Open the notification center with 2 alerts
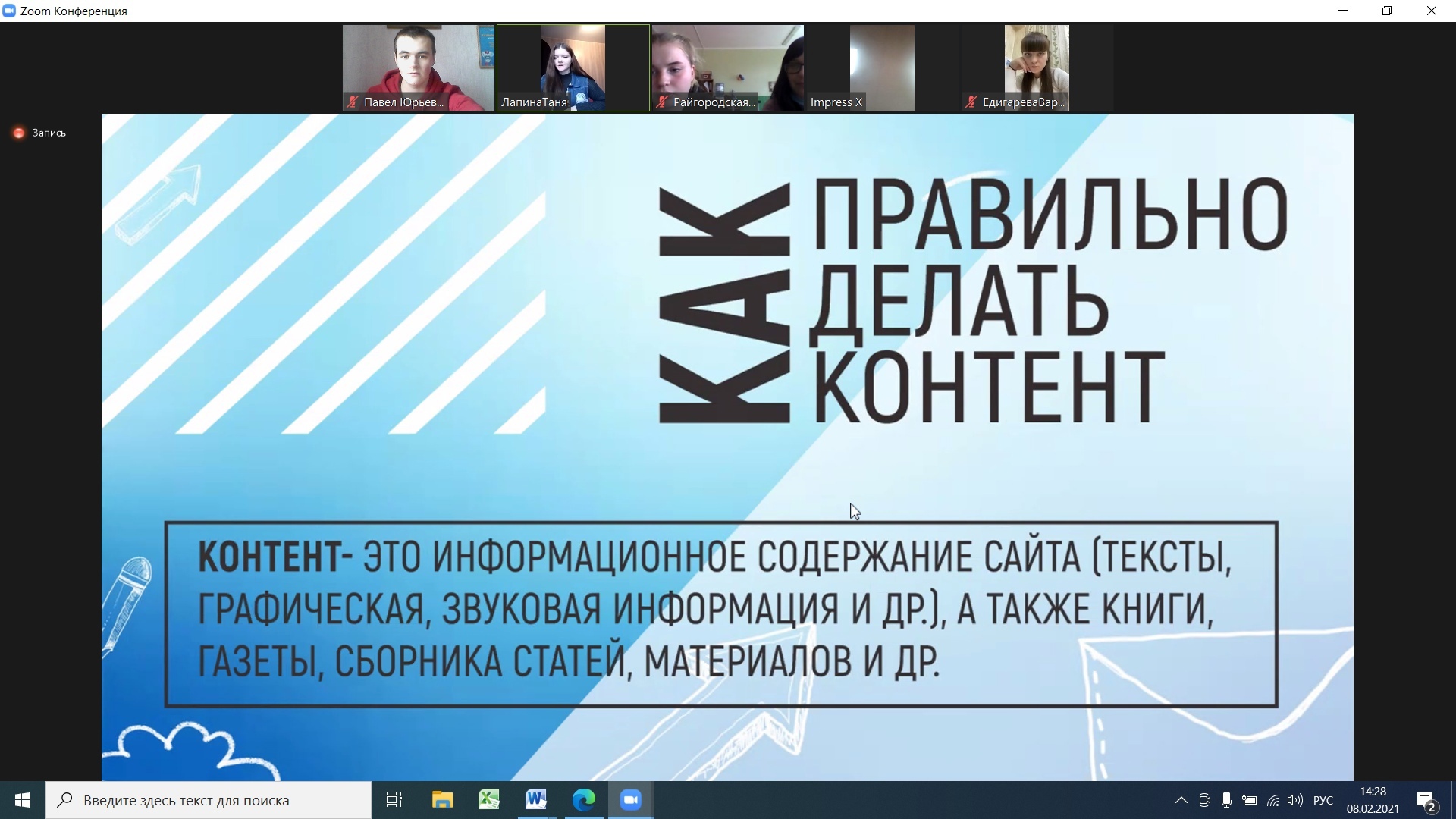The width and height of the screenshot is (1456, 819). click(1426, 801)
